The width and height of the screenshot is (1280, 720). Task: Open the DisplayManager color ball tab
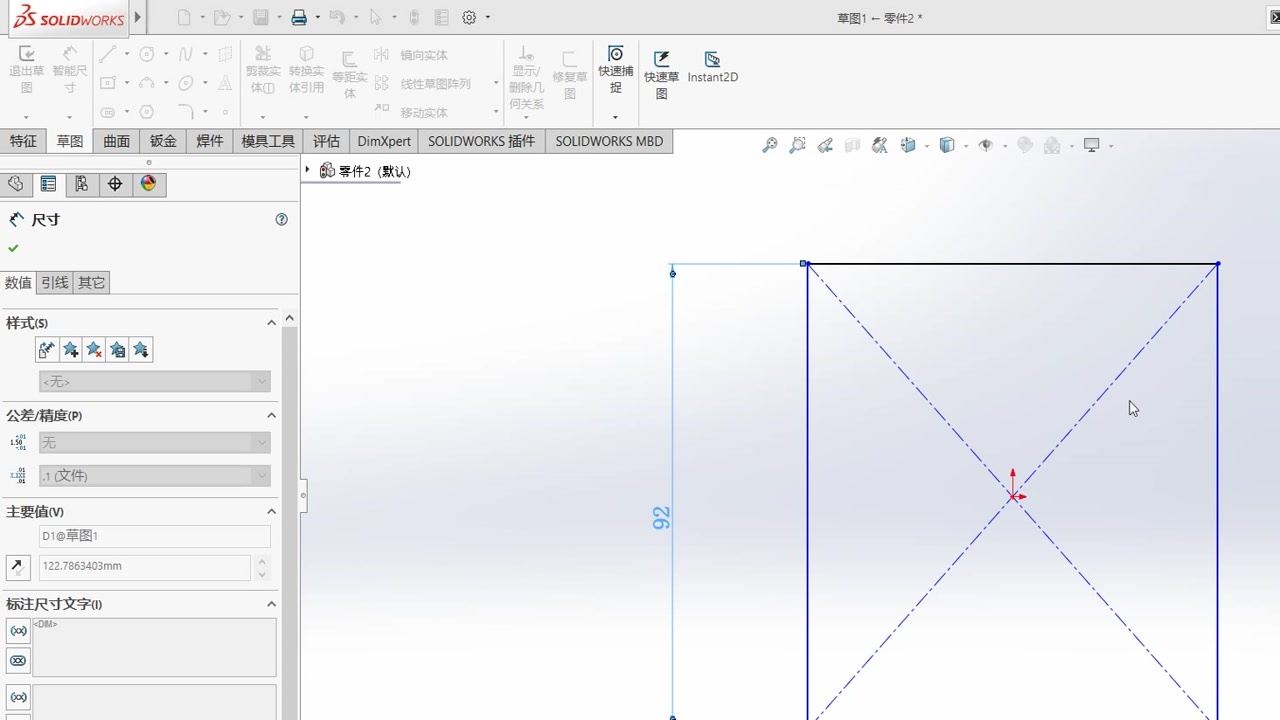click(149, 184)
